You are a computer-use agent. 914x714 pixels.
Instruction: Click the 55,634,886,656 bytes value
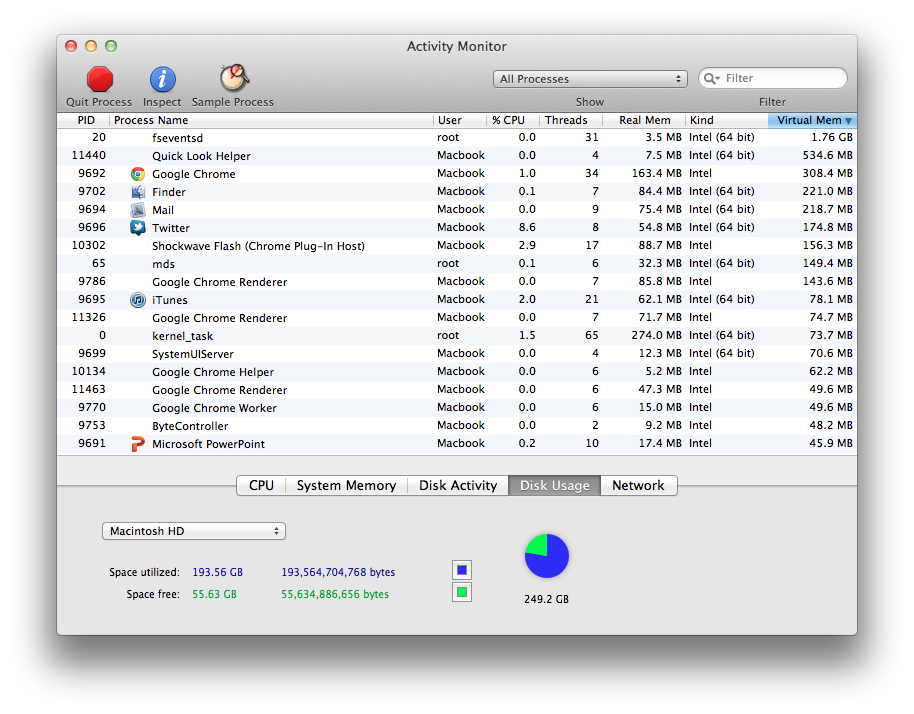(x=335, y=595)
